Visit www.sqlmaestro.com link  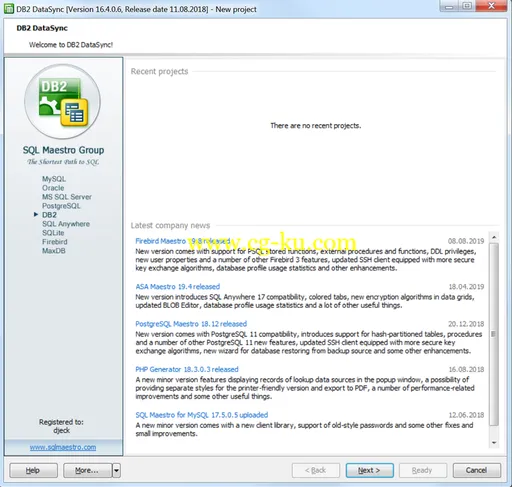[63, 447]
